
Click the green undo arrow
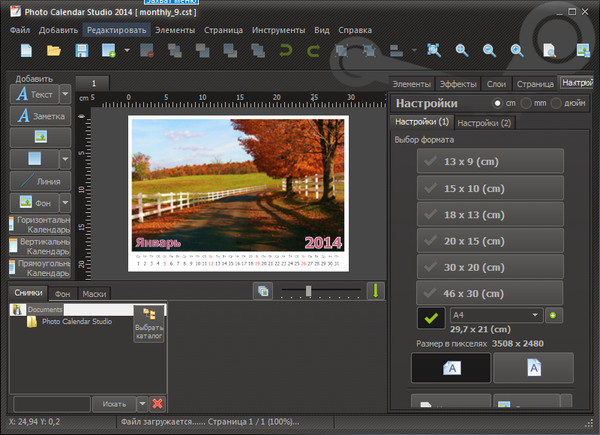tap(286, 50)
